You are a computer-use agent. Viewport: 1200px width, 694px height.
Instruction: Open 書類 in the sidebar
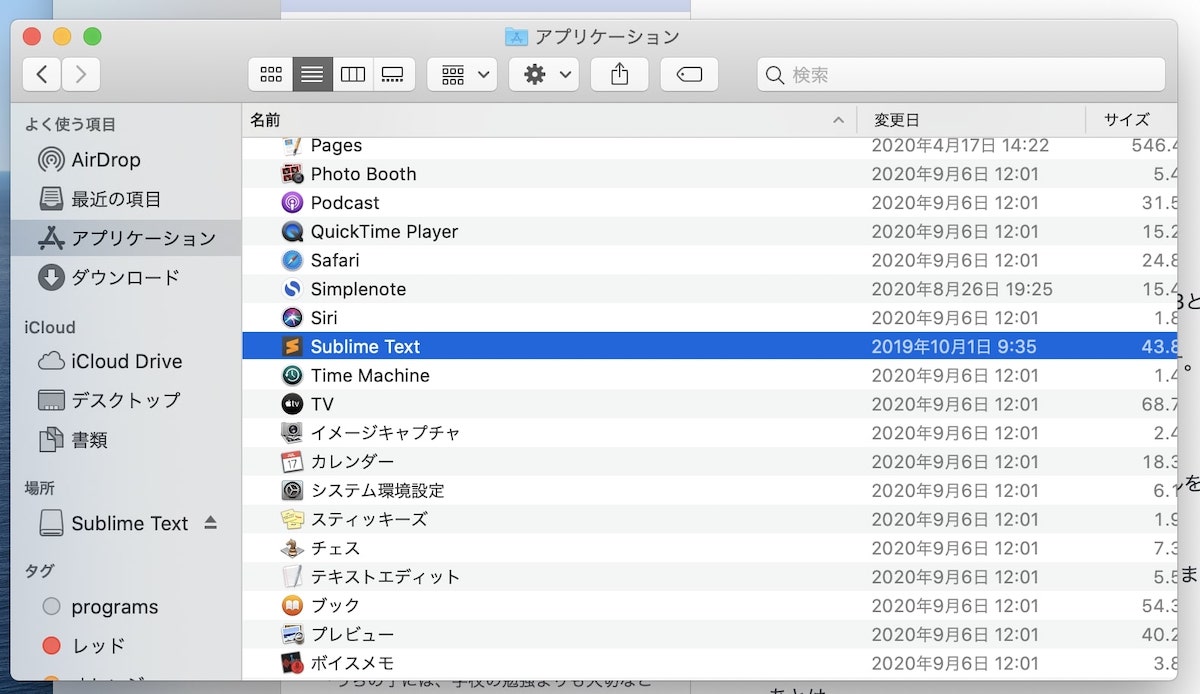tap(72, 439)
